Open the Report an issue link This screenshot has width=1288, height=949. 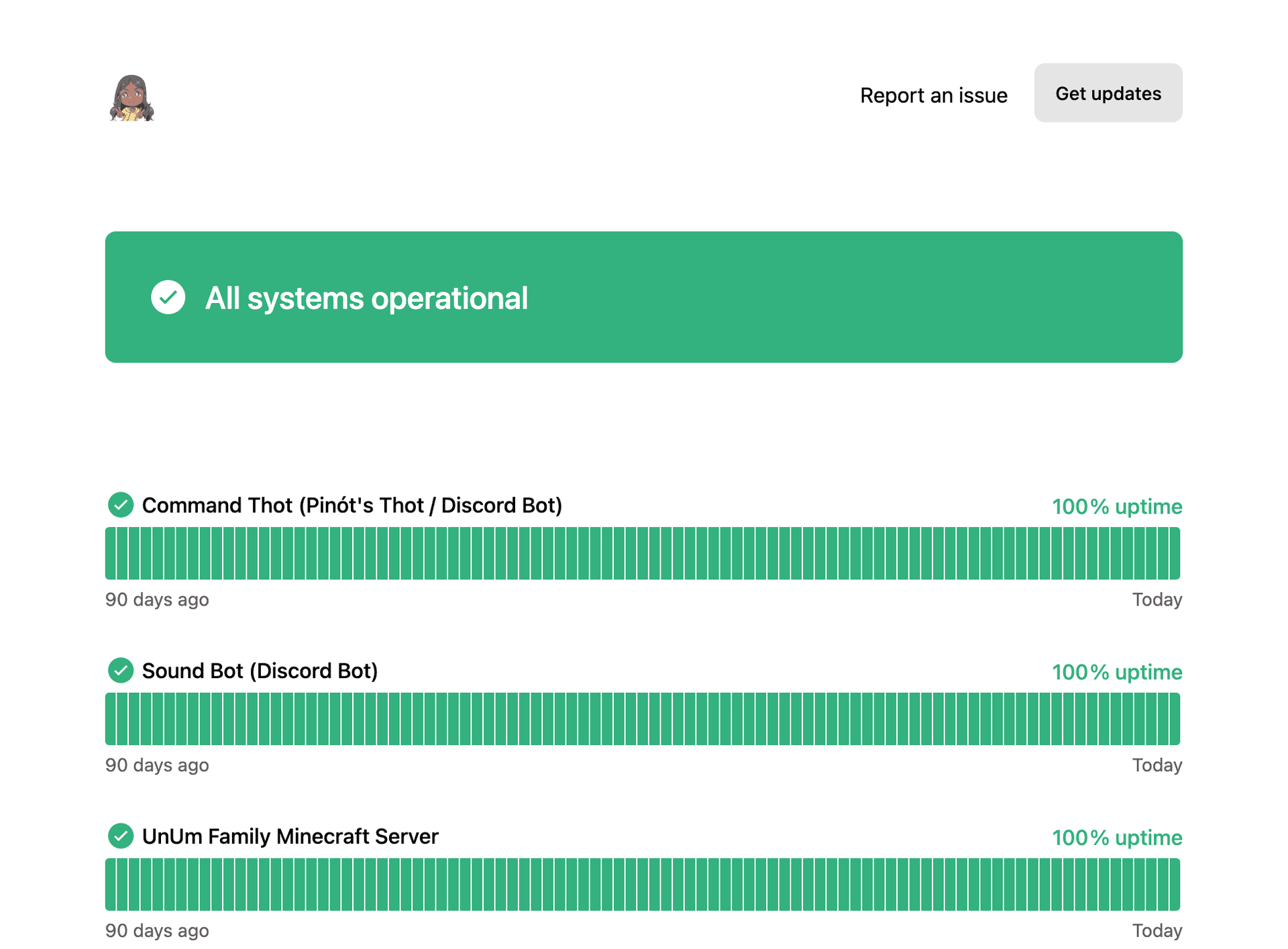pos(933,95)
